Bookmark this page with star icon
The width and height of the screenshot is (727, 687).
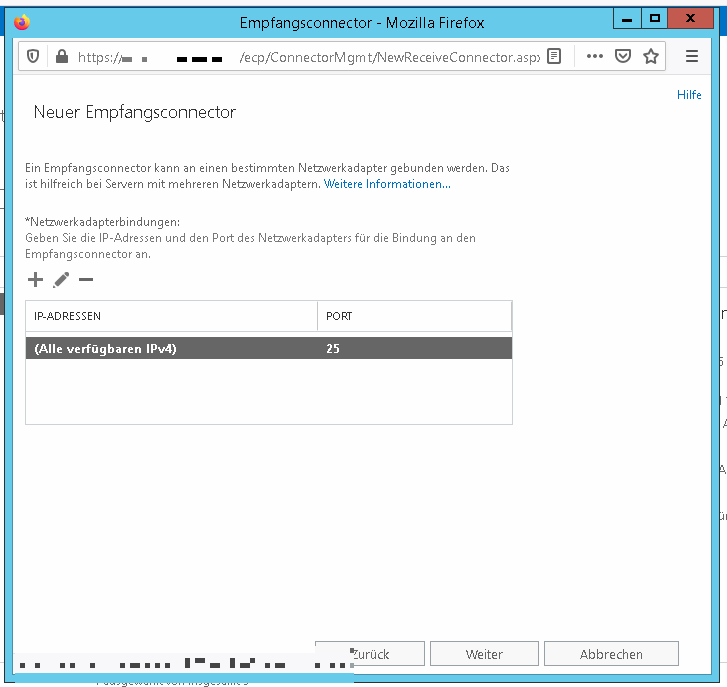point(651,57)
